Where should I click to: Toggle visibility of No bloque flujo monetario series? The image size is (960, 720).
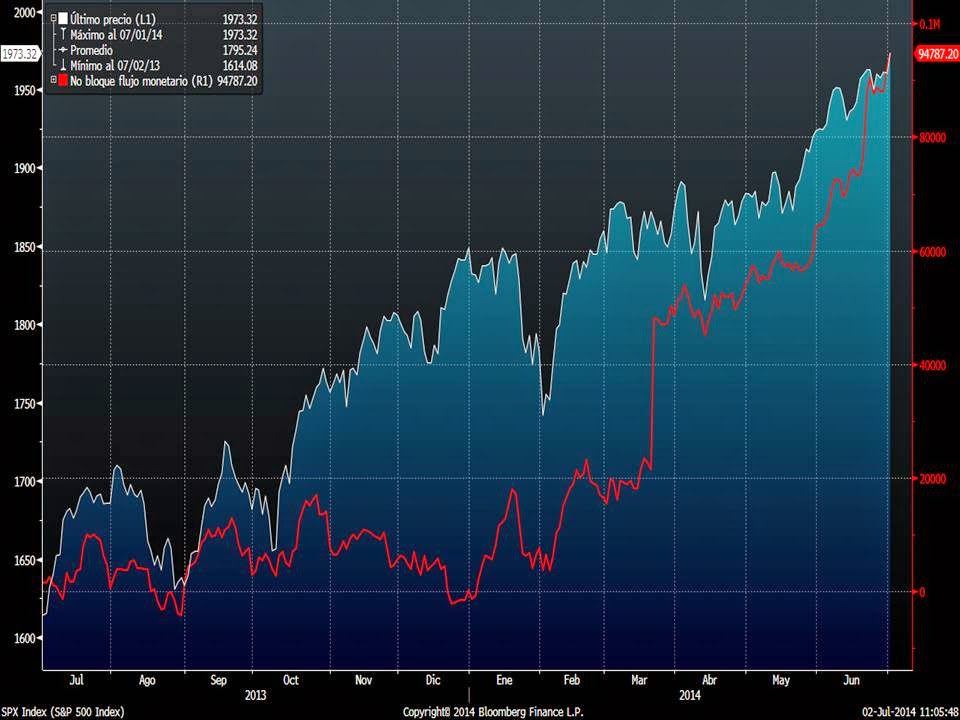[64, 80]
